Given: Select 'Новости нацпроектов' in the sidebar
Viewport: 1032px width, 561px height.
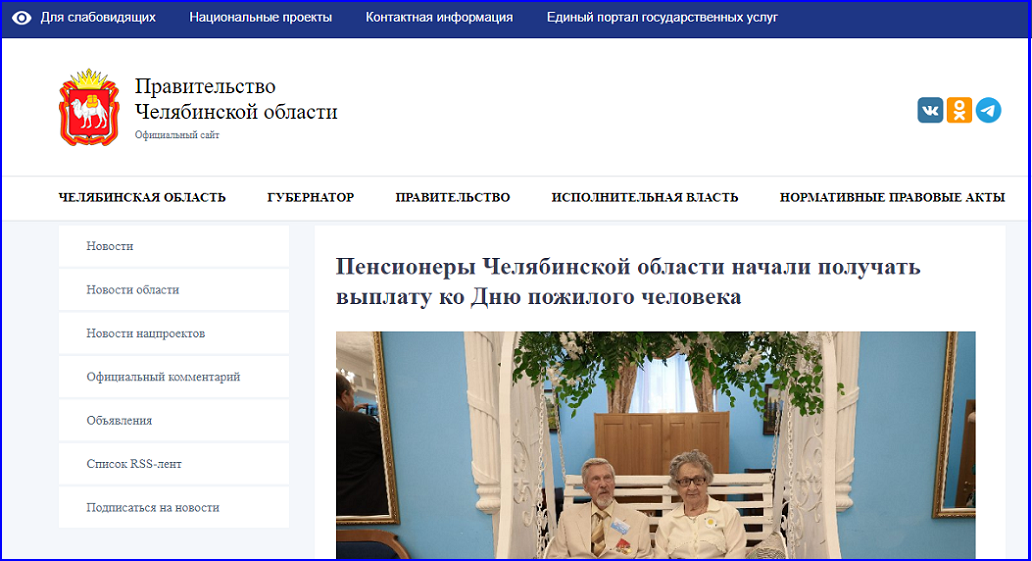Looking at the screenshot, I should [x=174, y=333].
